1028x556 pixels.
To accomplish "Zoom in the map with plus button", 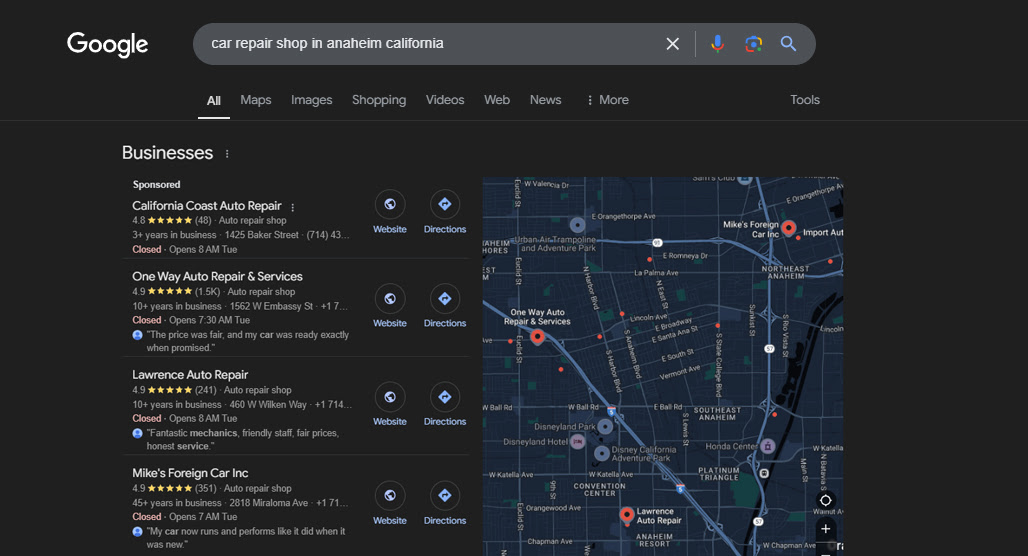I will click(x=825, y=528).
